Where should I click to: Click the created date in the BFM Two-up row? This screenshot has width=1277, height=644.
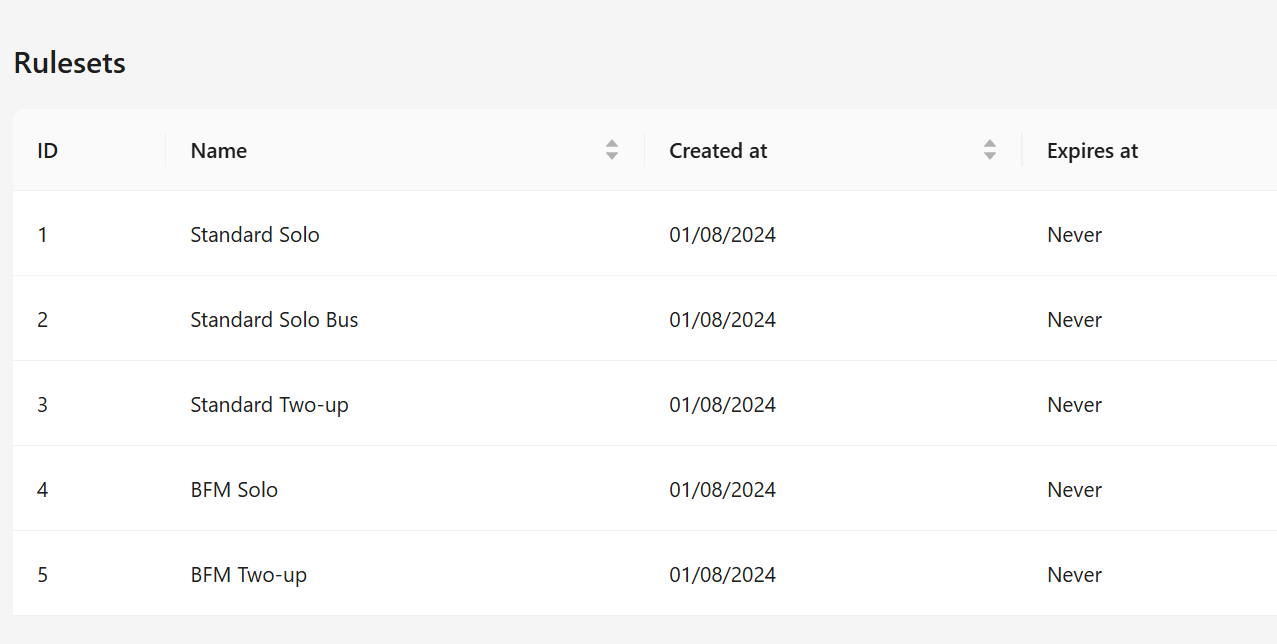point(722,575)
